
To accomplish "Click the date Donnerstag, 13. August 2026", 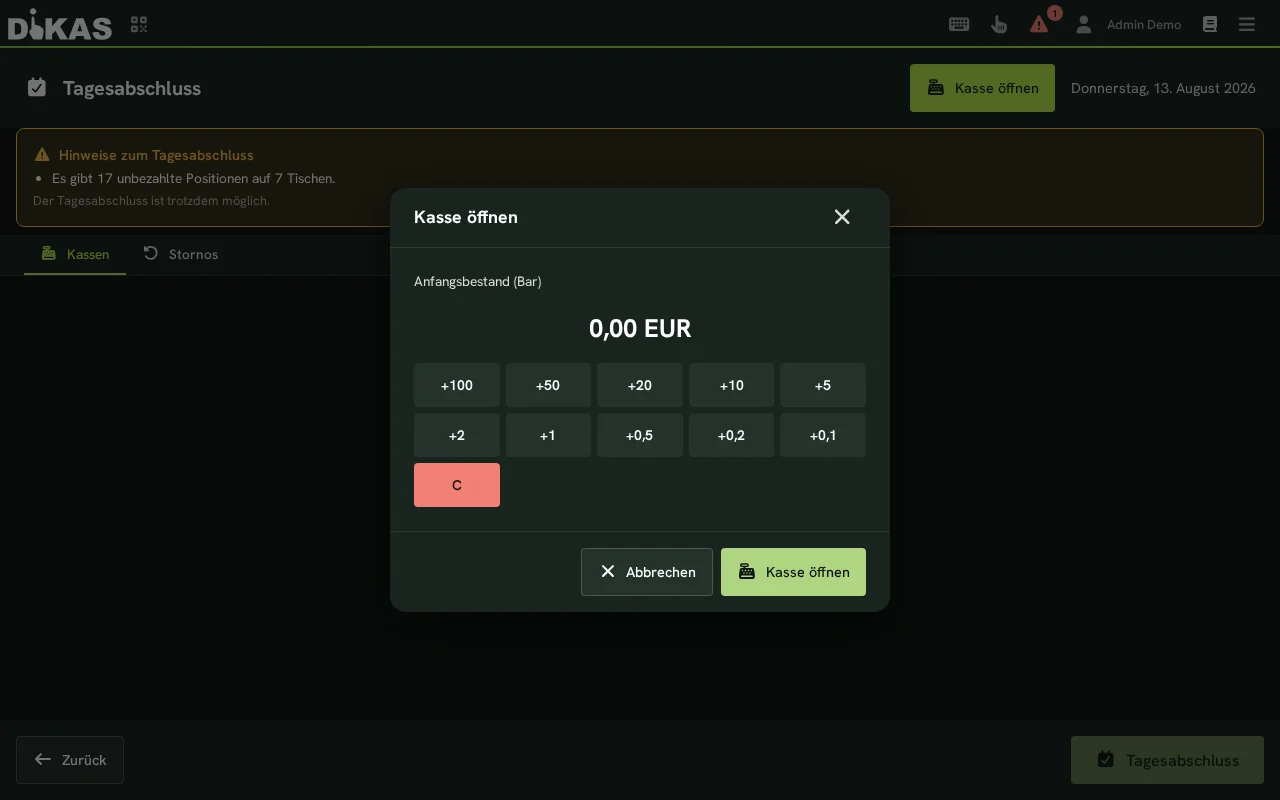I will tap(1163, 88).
